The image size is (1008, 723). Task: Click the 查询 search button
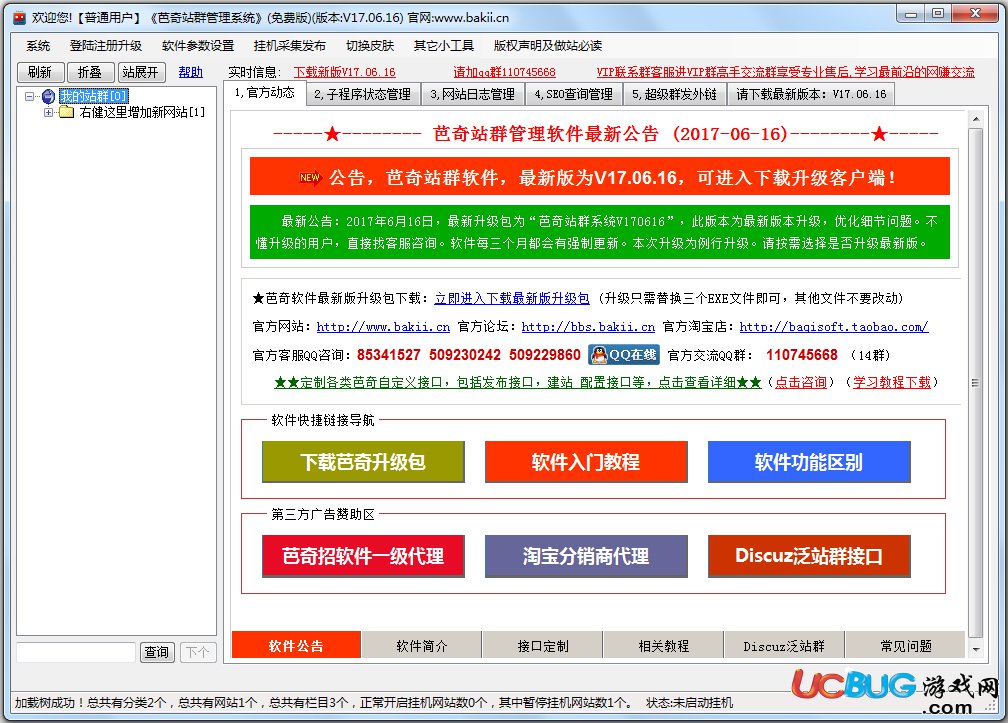click(157, 652)
